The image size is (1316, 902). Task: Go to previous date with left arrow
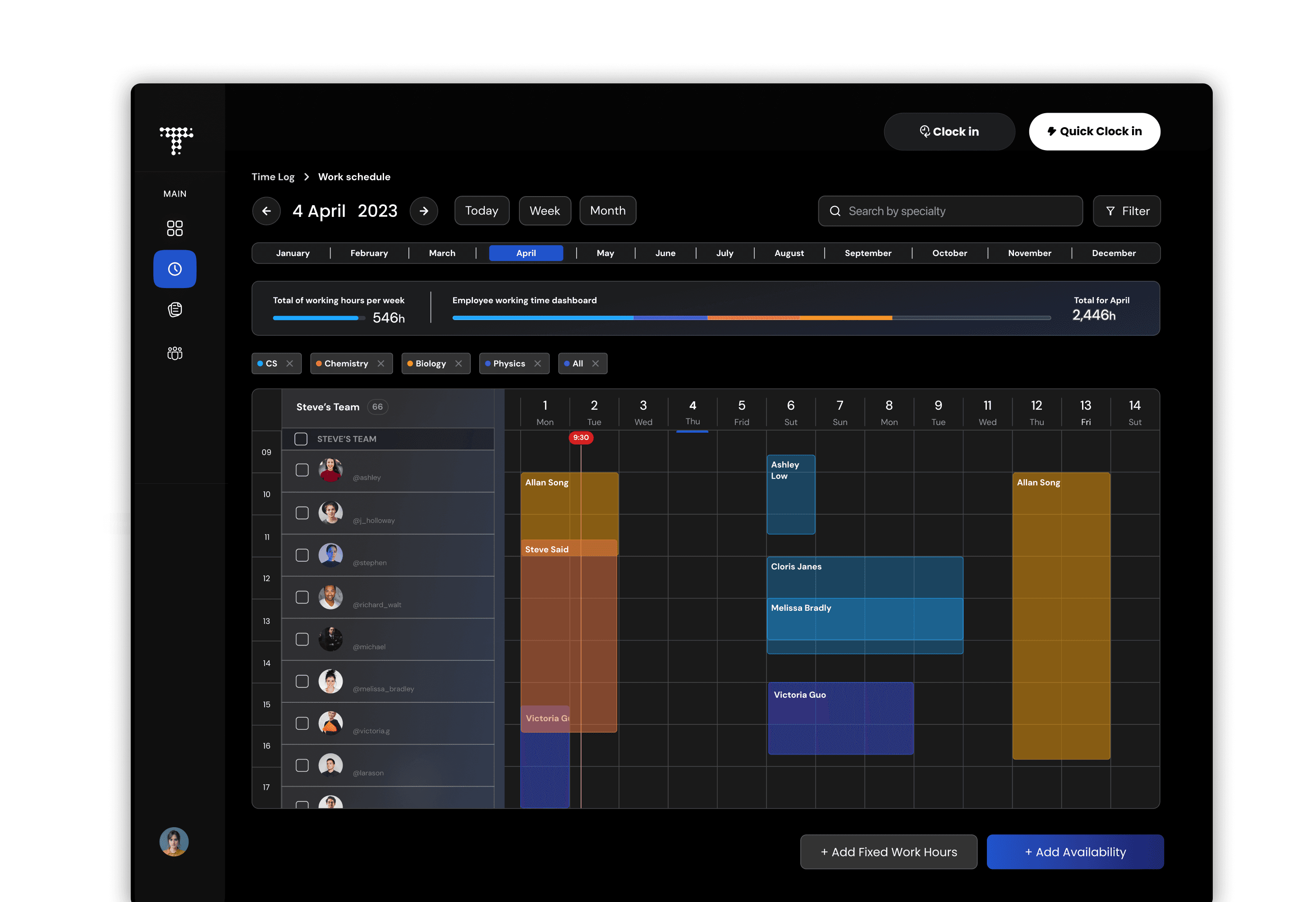point(266,211)
